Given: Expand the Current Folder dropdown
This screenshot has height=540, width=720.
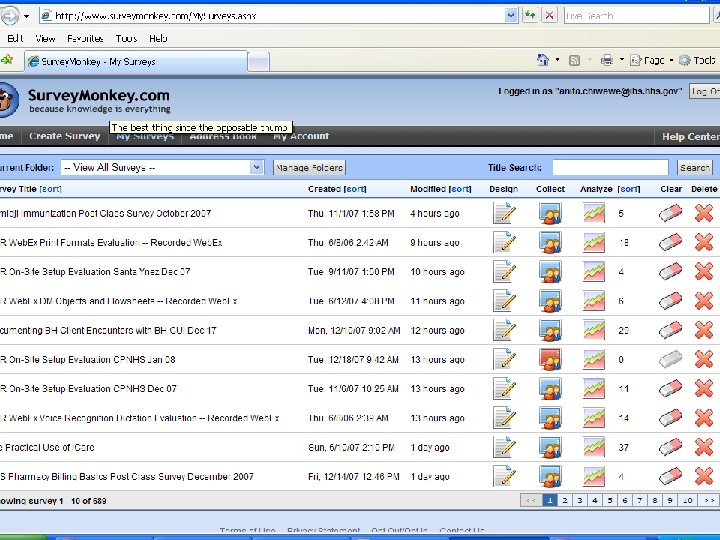Looking at the screenshot, I should [257, 167].
